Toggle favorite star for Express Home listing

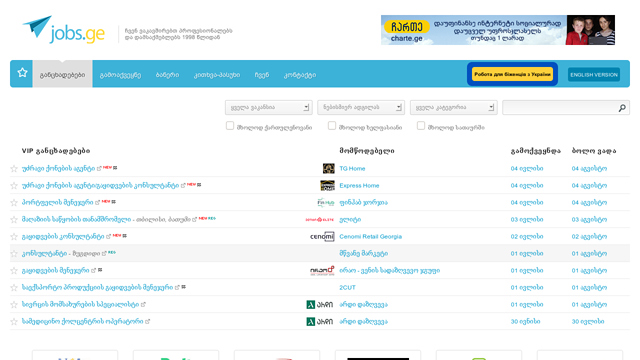click(14, 186)
